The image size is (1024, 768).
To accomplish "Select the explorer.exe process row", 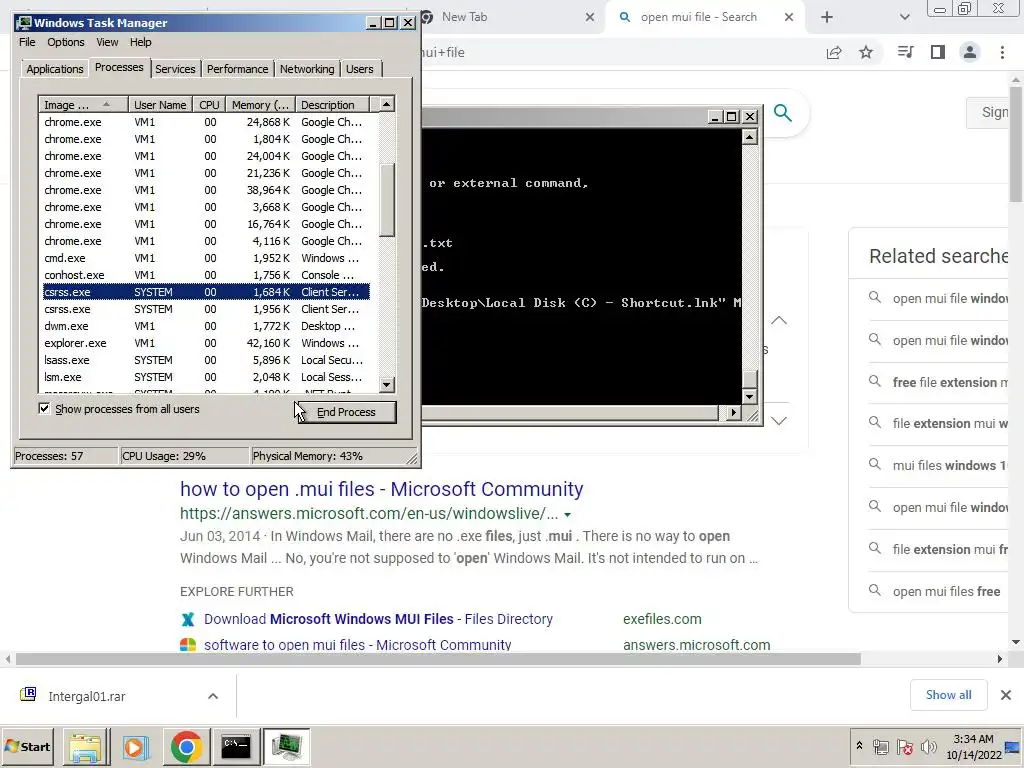I will pyautogui.click(x=206, y=343).
